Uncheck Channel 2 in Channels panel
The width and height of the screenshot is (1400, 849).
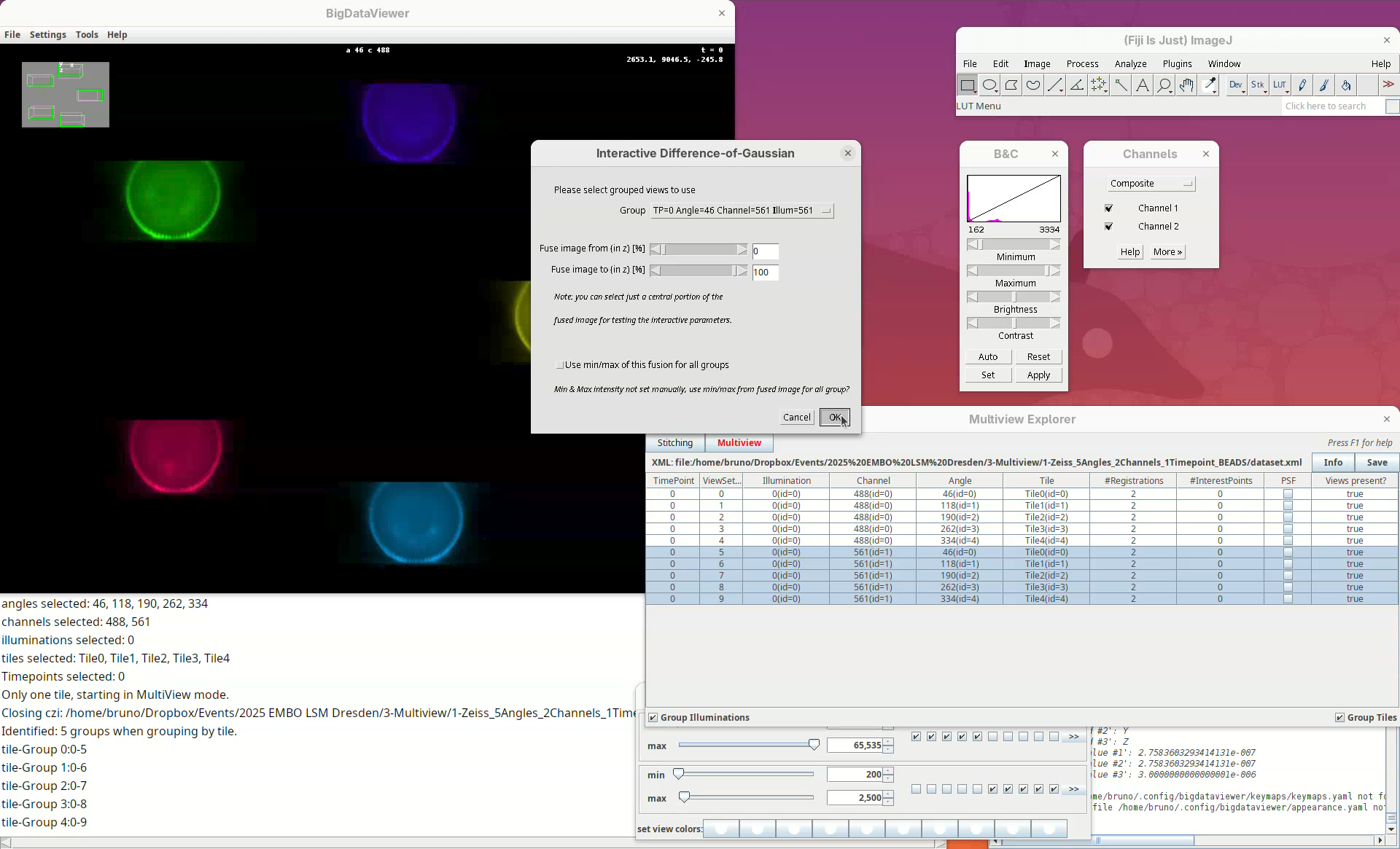point(1109,227)
